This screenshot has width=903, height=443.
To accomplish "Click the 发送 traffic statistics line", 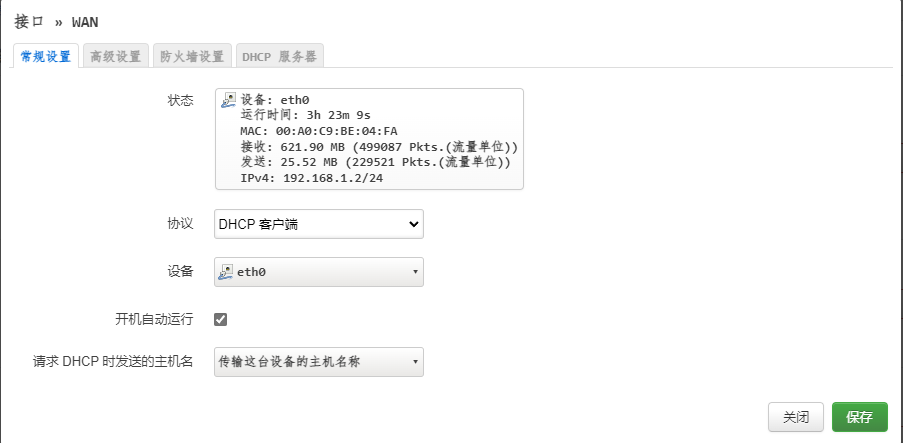I will click(x=375, y=162).
